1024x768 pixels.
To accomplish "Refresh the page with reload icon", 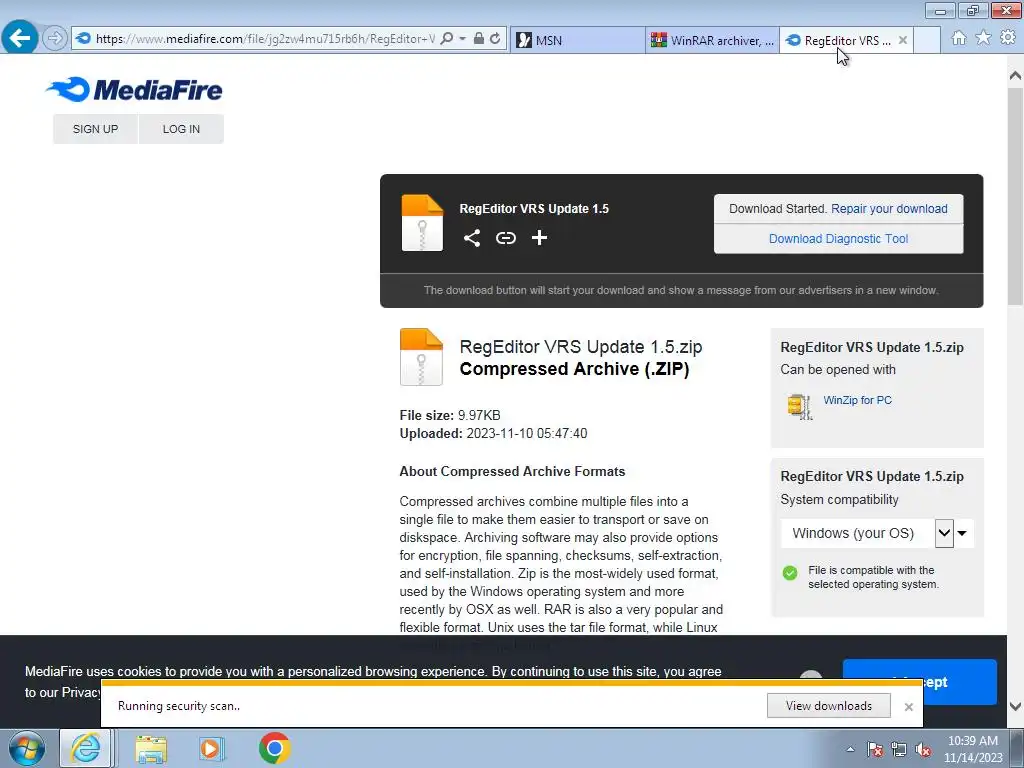I will [x=496, y=39].
